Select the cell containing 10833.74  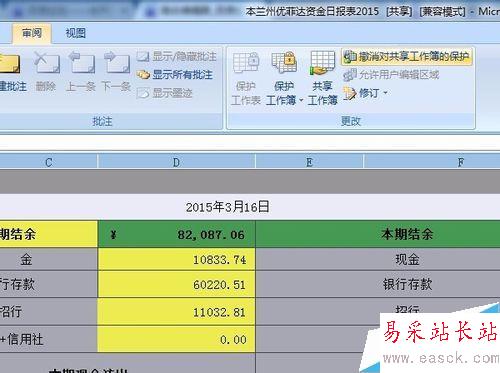(x=176, y=259)
